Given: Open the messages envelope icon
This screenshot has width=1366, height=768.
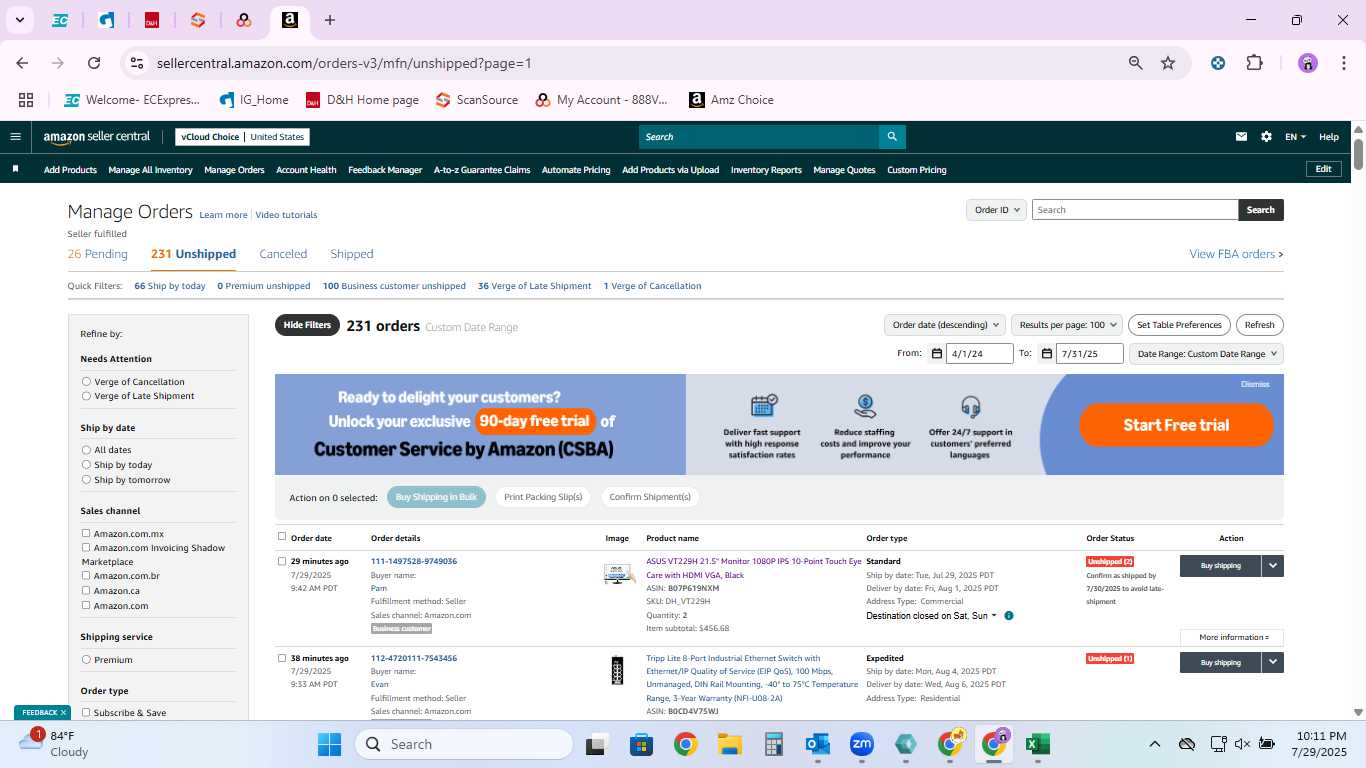Looking at the screenshot, I should coord(1241,137).
